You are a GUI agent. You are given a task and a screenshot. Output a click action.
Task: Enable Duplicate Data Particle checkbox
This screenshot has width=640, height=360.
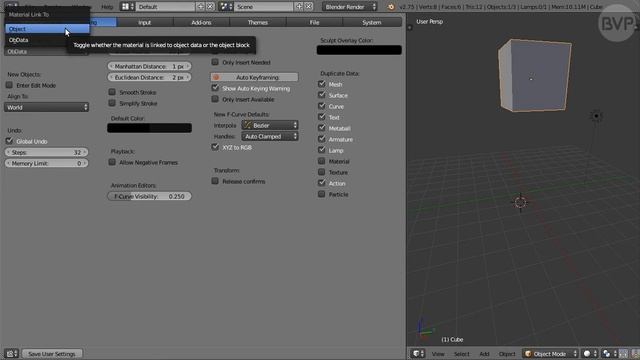click(x=322, y=194)
